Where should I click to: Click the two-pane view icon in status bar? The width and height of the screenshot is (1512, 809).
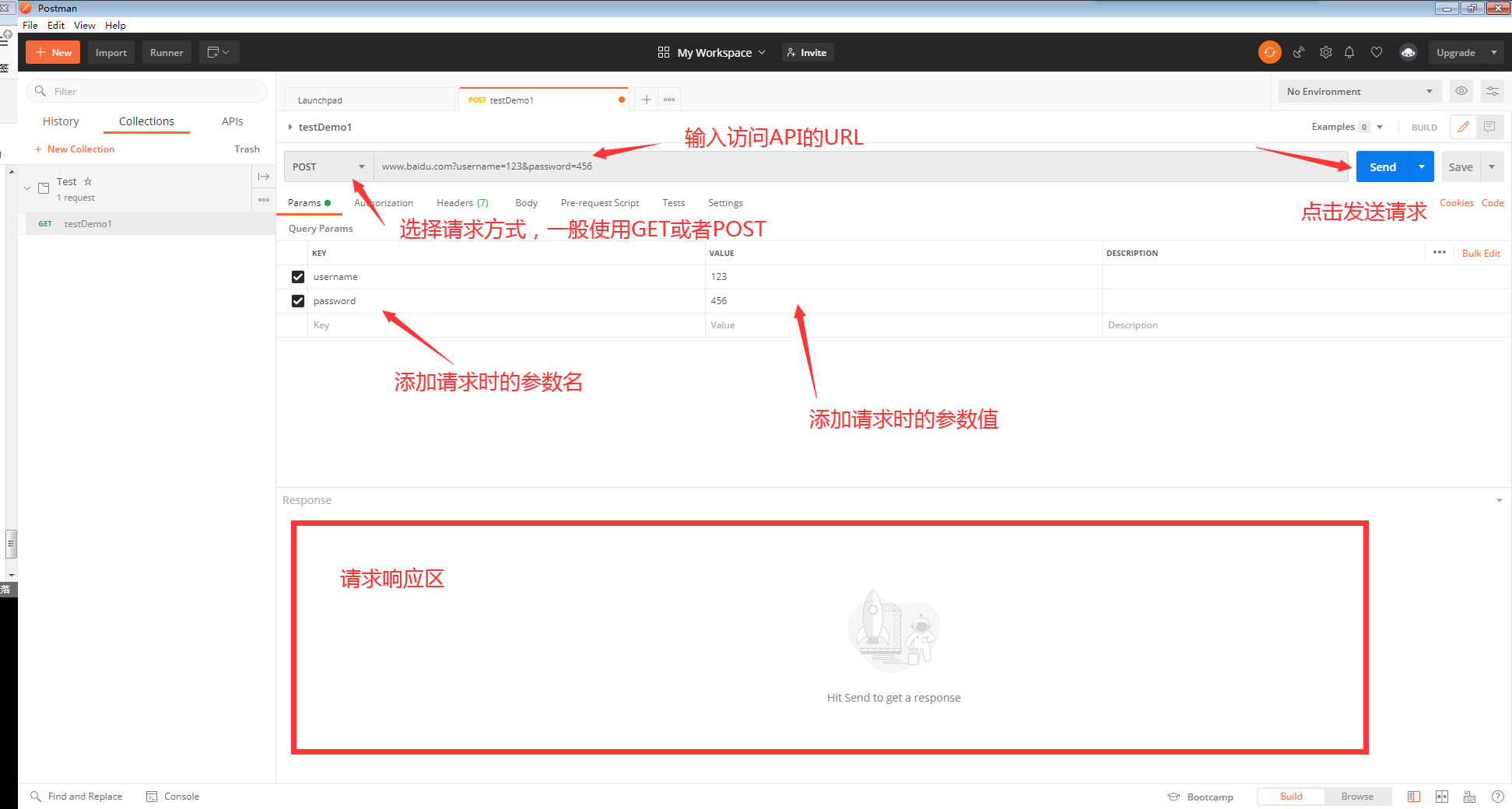click(x=1442, y=797)
